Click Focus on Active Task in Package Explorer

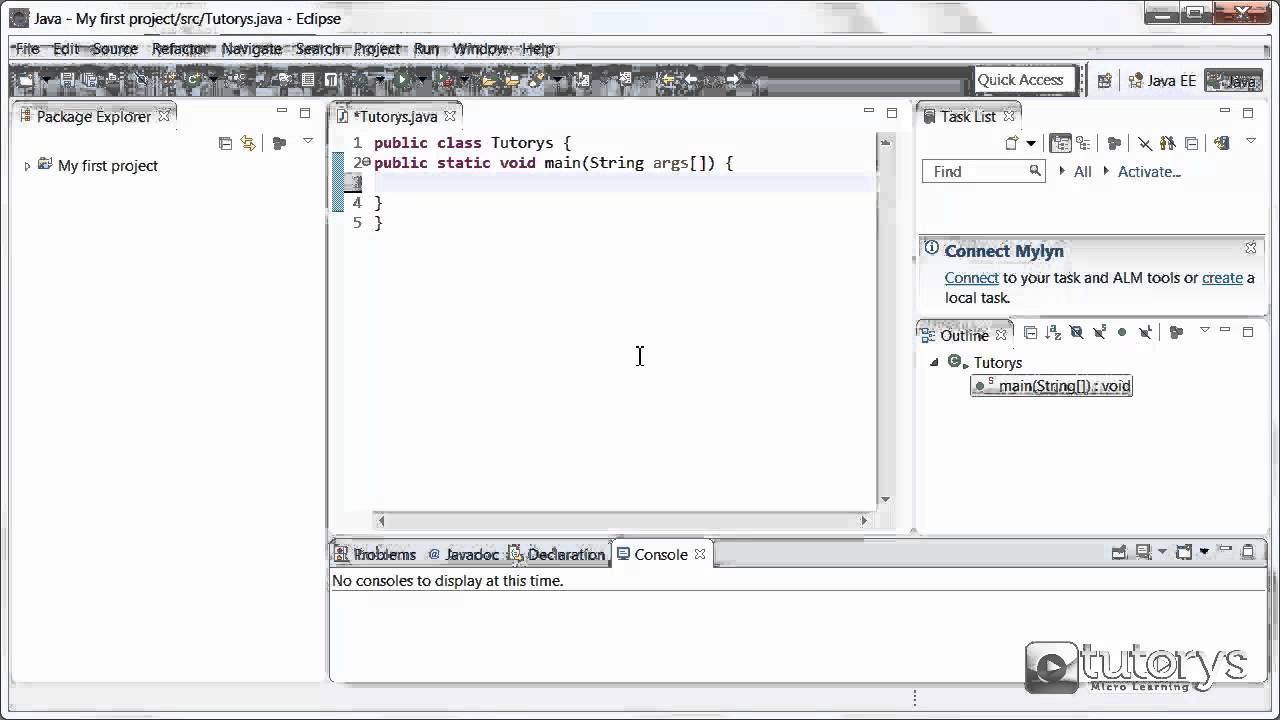279,143
